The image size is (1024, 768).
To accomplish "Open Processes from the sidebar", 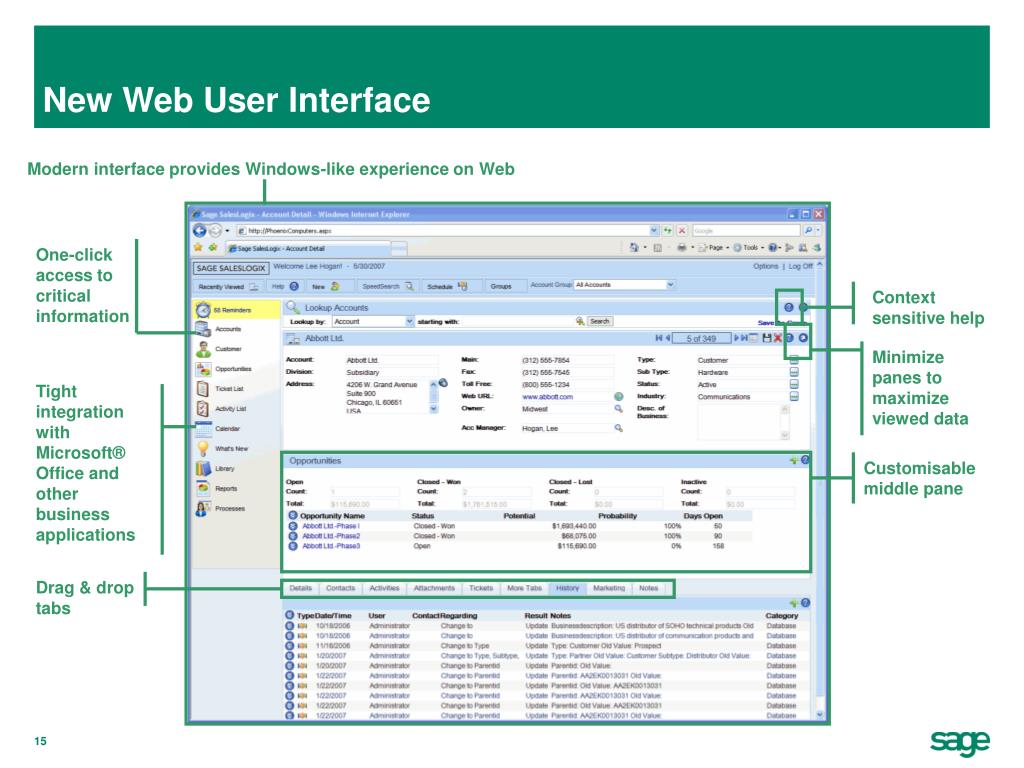I will (x=220, y=508).
